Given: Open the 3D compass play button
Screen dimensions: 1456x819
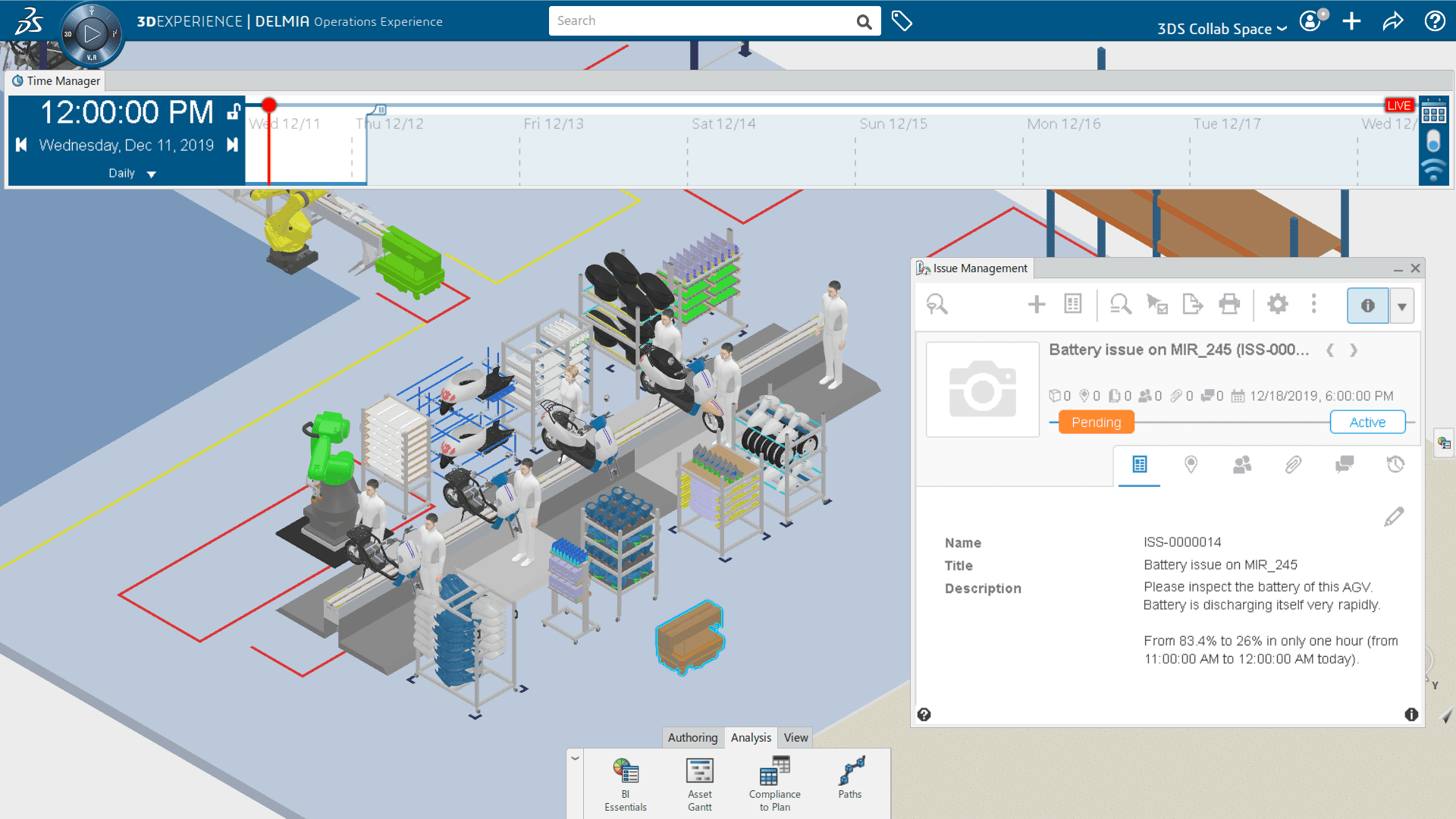Looking at the screenshot, I should coord(92,34).
